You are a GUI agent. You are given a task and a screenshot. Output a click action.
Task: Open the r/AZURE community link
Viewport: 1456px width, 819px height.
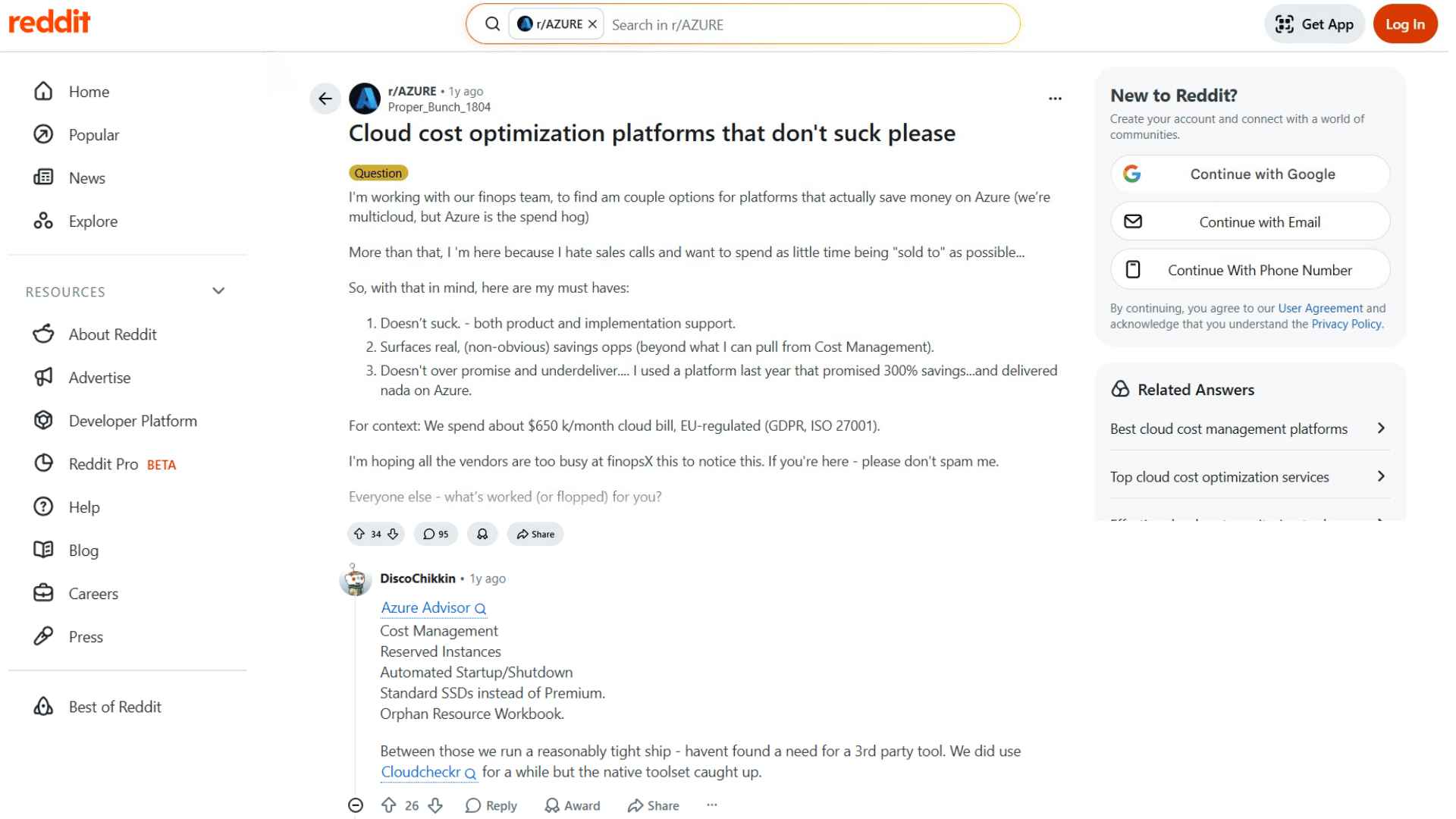412,91
